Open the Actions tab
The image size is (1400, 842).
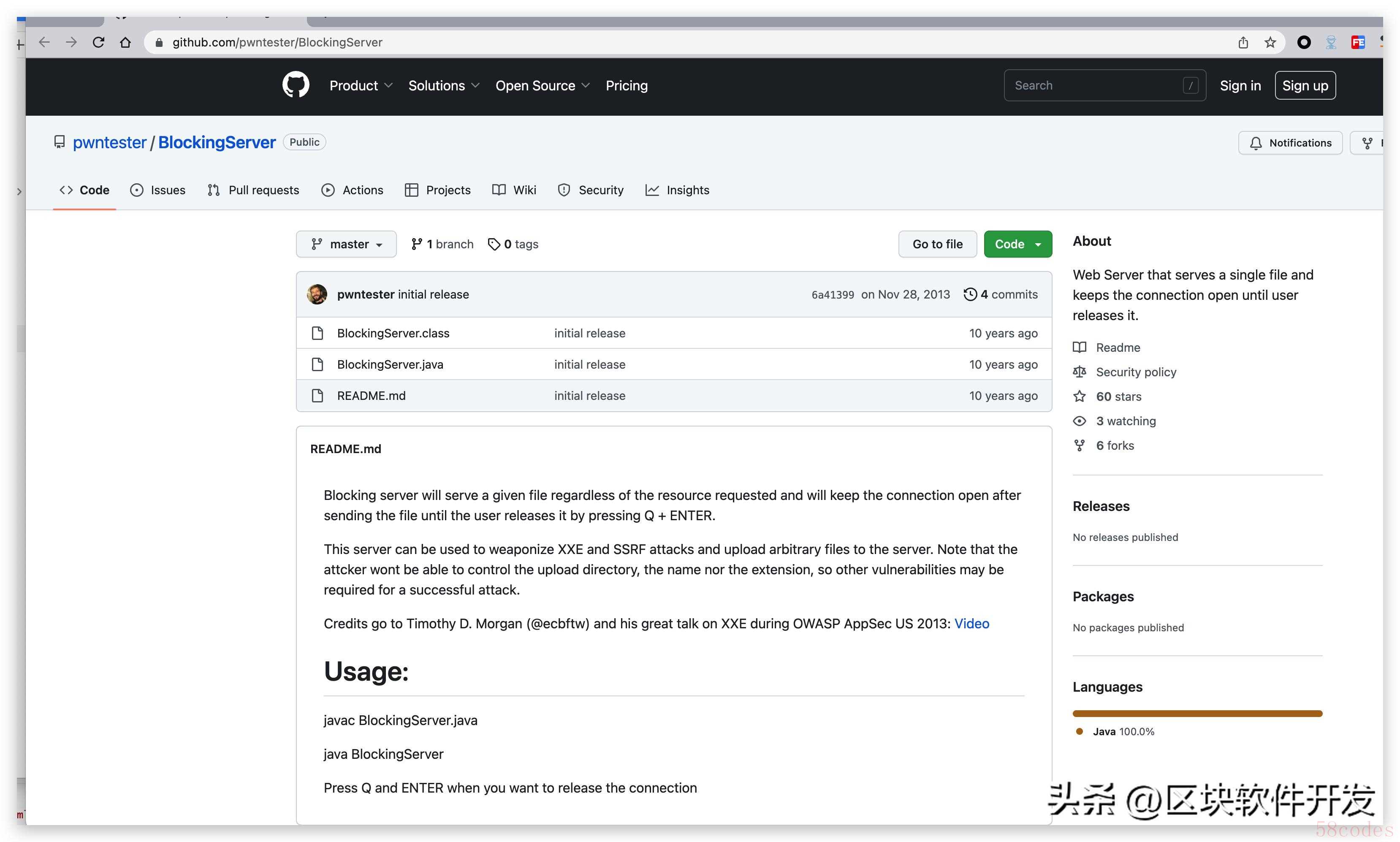click(352, 190)
